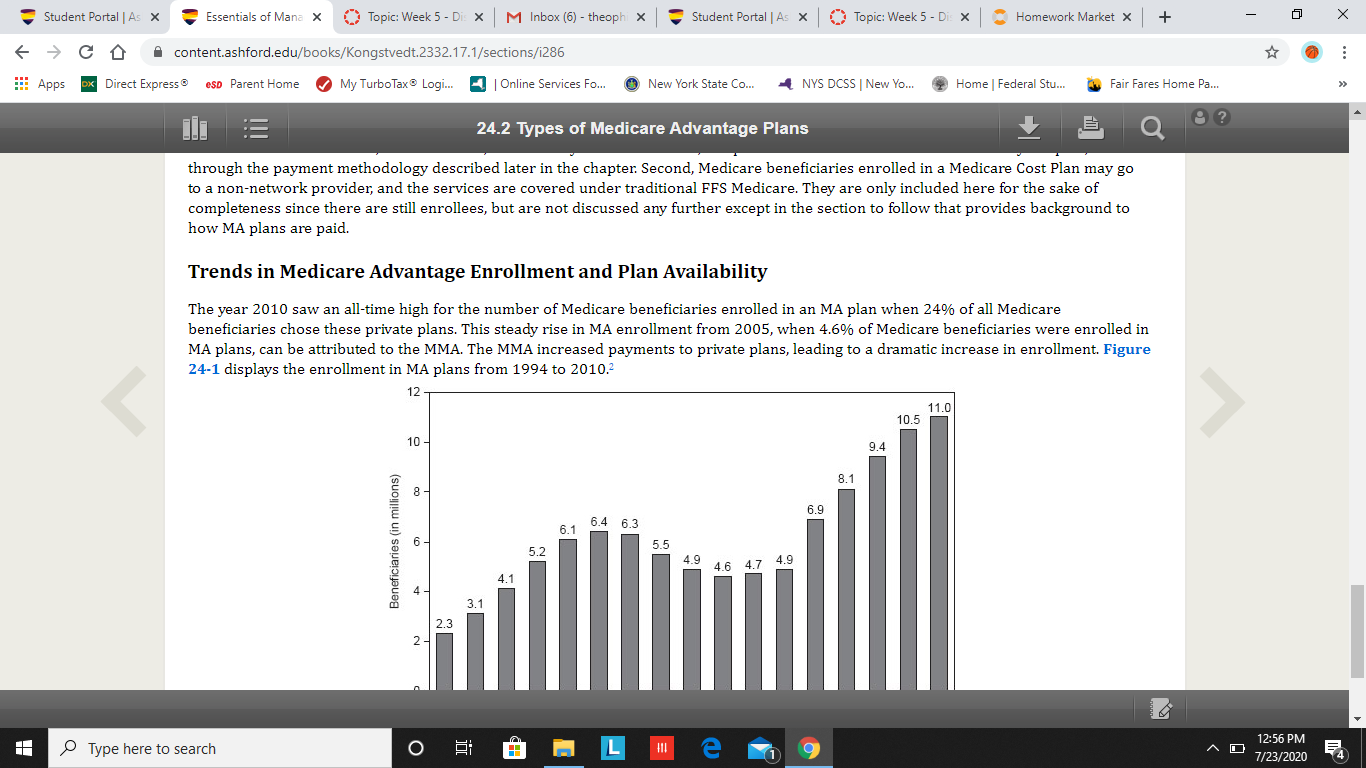This screenshot has height=768, width=1366.
Task: Click the browser Forward arrow
Action: coord(55,52)
